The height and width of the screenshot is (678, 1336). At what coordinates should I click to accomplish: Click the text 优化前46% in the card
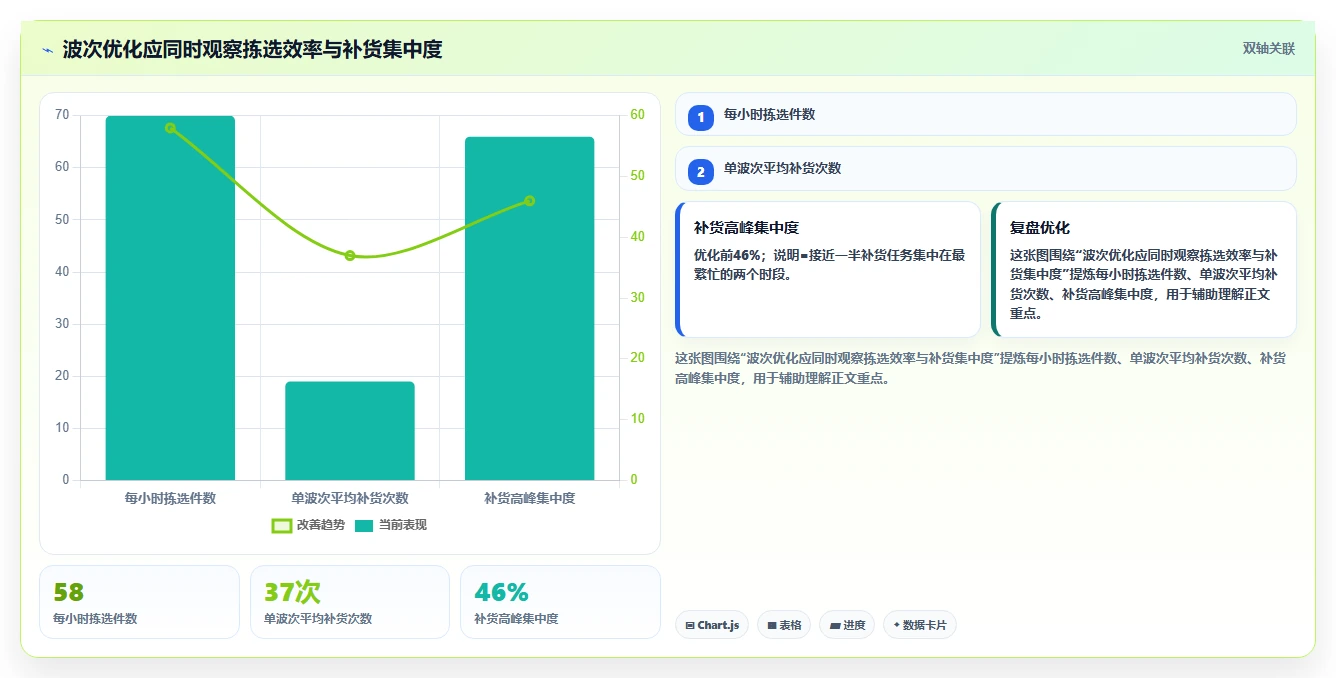[x=726, y=255]
